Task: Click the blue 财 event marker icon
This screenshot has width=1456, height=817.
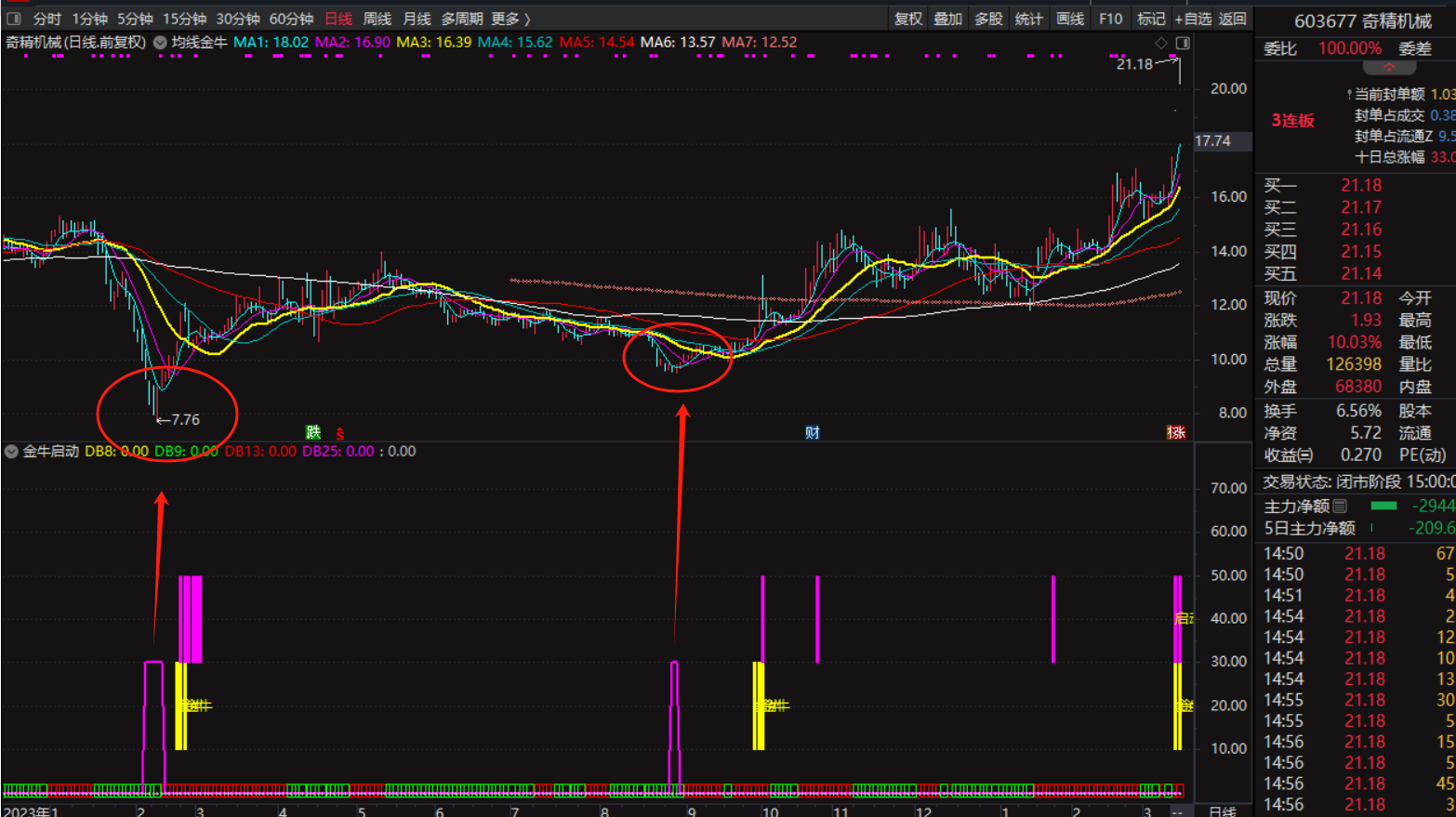Action: [x=812, y=432]
